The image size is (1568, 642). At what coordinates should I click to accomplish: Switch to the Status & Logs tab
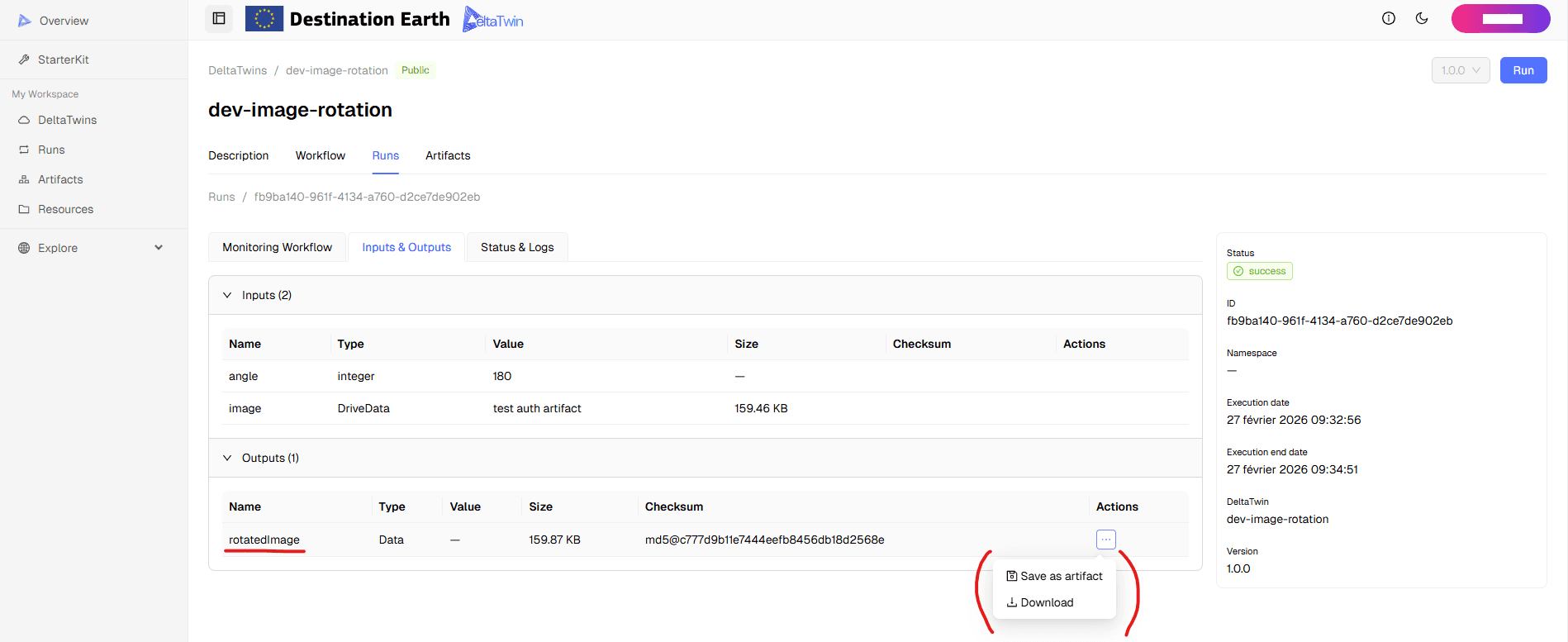pos(517,247)
